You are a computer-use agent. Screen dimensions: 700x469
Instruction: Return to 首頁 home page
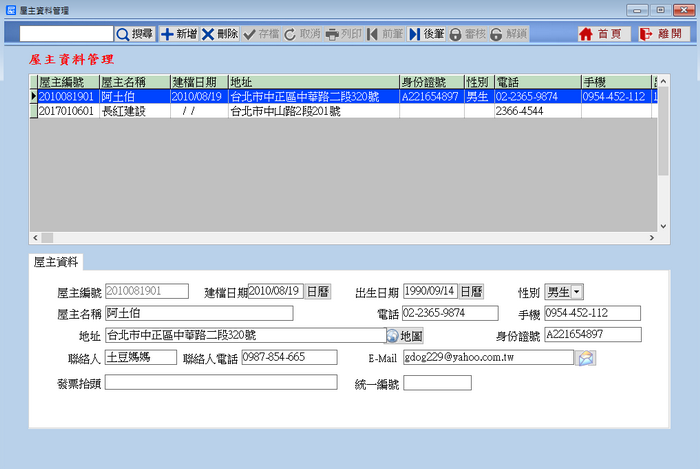click(x=604, y=34)
